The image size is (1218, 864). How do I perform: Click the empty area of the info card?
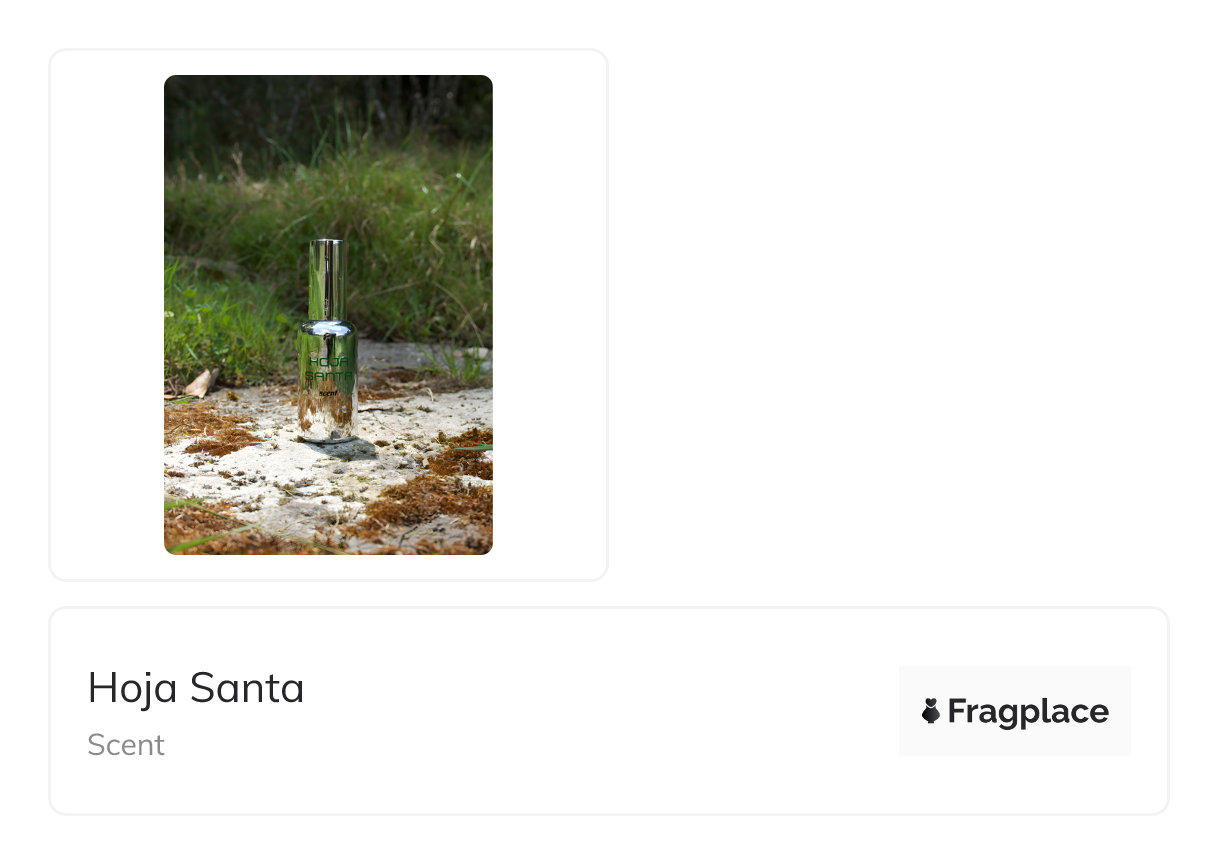click(x=600, y=711)
